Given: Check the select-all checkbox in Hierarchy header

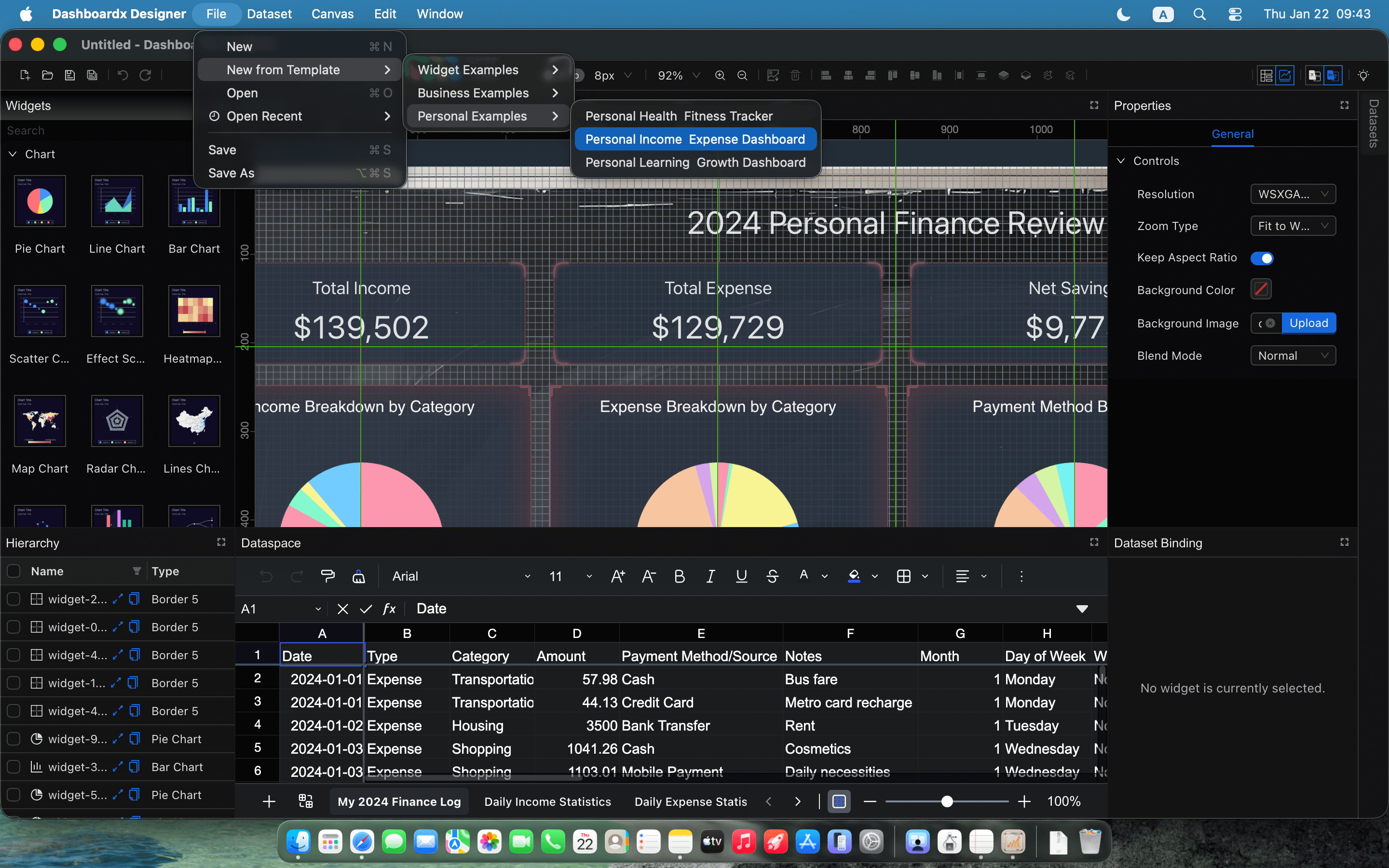Looking at the screenshot, I should click(x=13, y=571).
